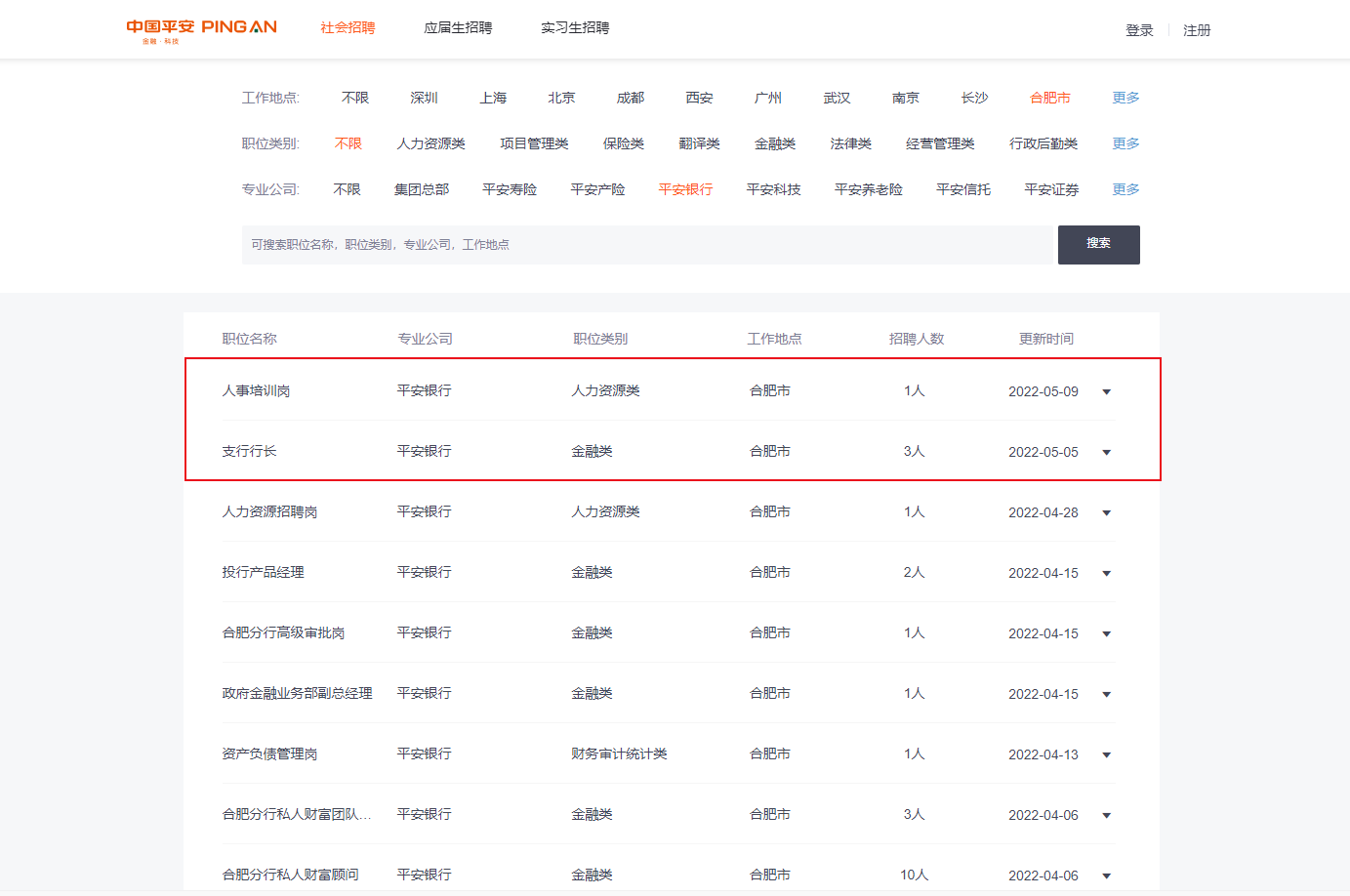Choose 平安银行 in the 专业公司 filter row
The height and width of the screenshot is (896, 1350).
(x=685, y=189)
